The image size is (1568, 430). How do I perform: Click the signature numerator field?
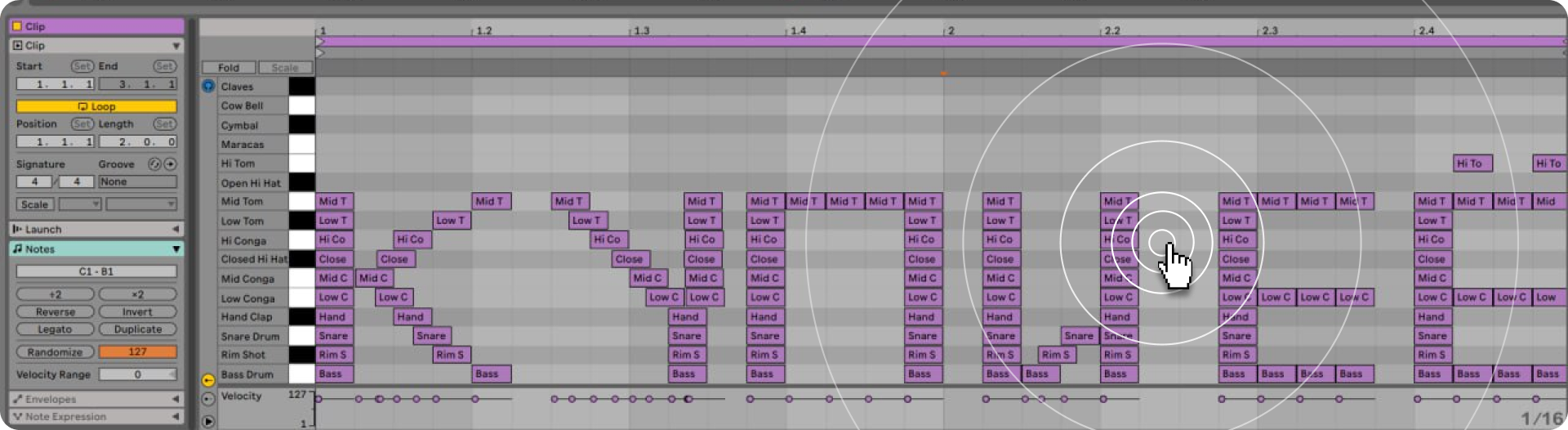pyautogui.click(x=34, y=182)
